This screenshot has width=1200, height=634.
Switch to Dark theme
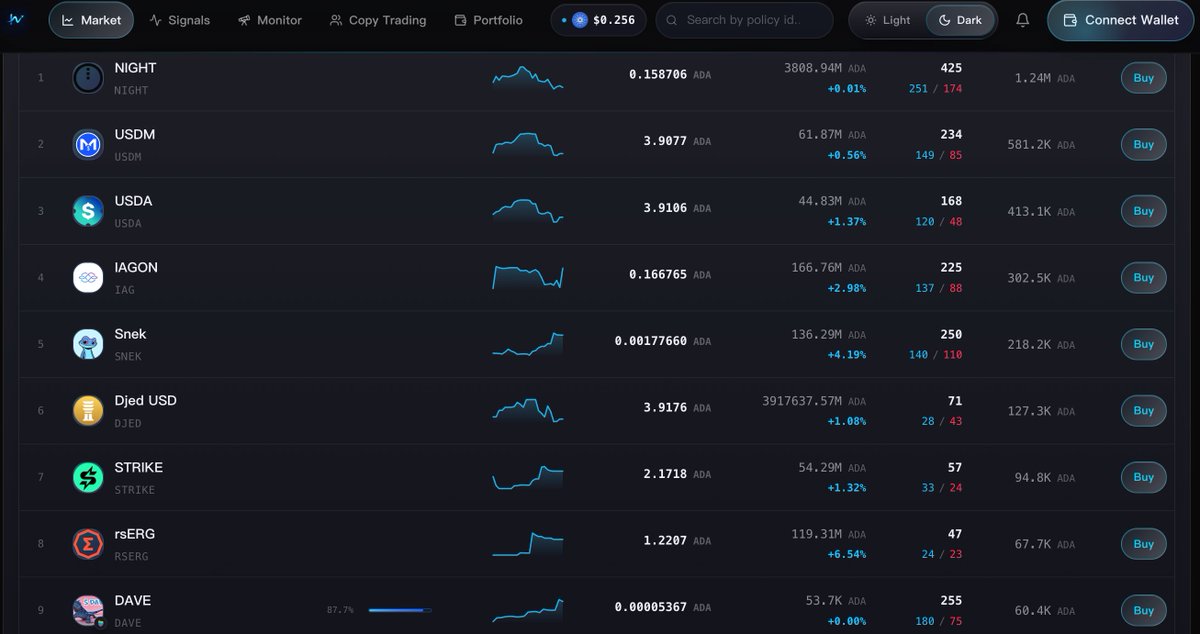pos(960,20)
